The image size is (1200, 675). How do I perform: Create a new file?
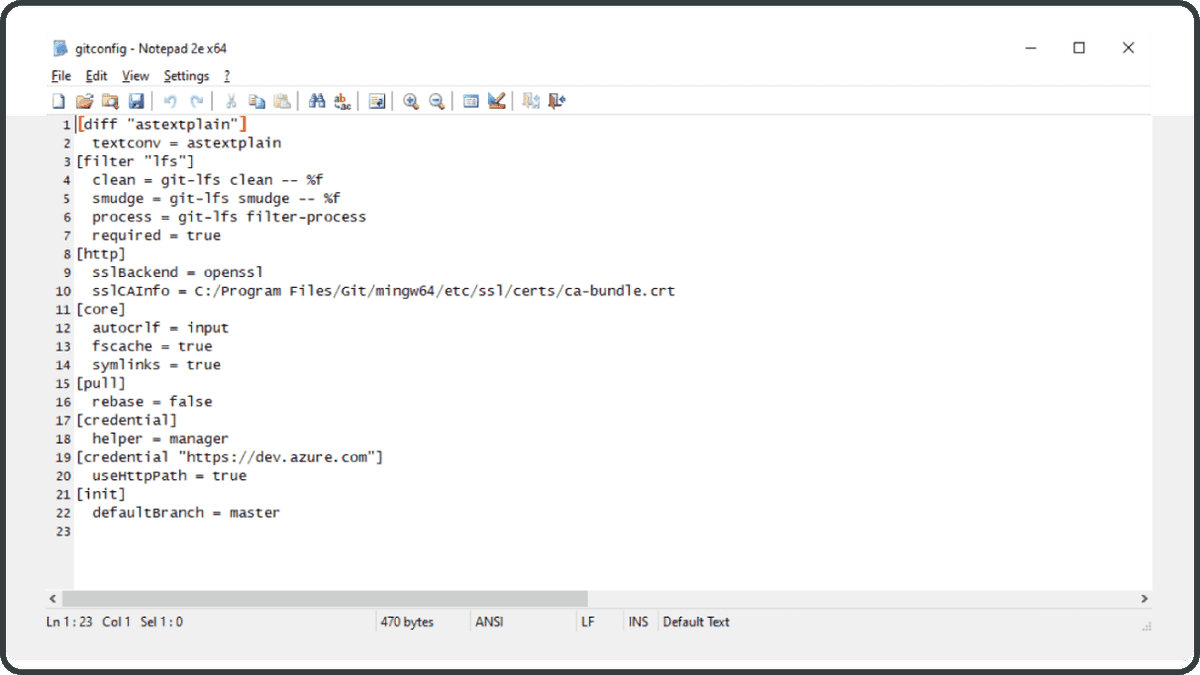point(58,100)
